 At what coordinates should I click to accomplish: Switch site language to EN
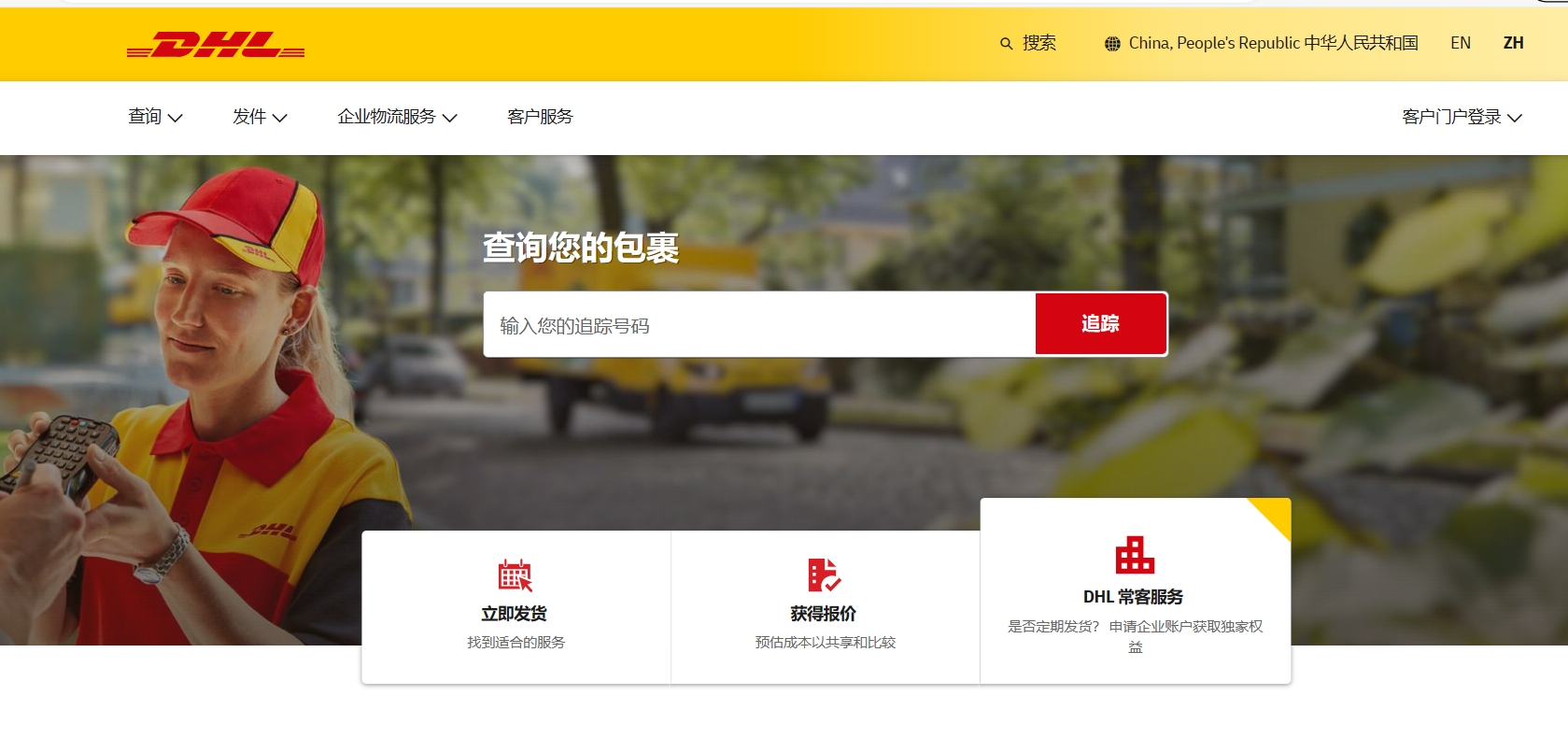point(1460,43)
